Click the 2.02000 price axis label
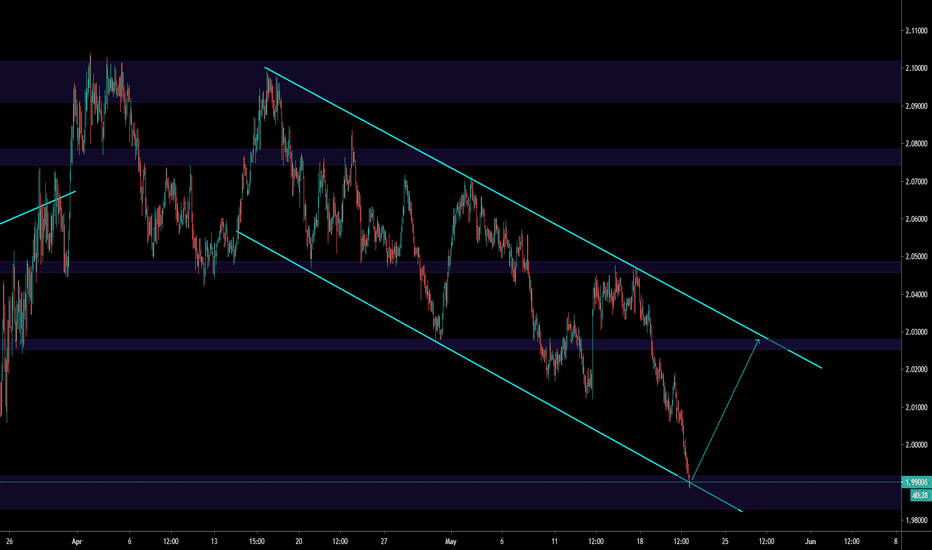Screen dimensions: 932x550 pyautogui.click(x=916, y=369)
